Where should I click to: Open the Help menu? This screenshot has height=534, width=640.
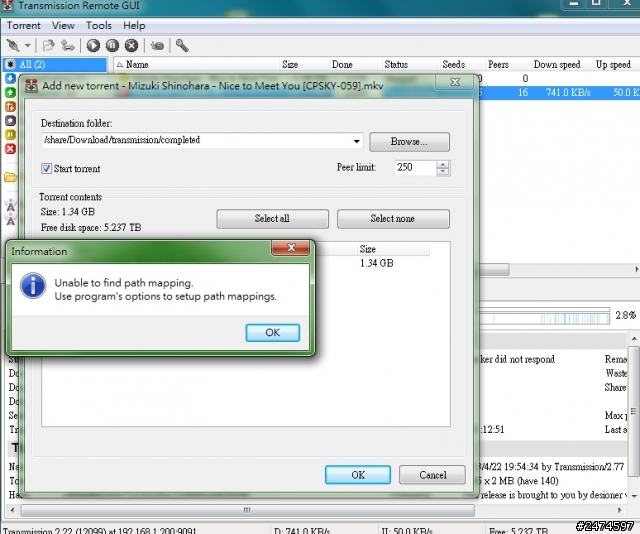tap(134, 26)
